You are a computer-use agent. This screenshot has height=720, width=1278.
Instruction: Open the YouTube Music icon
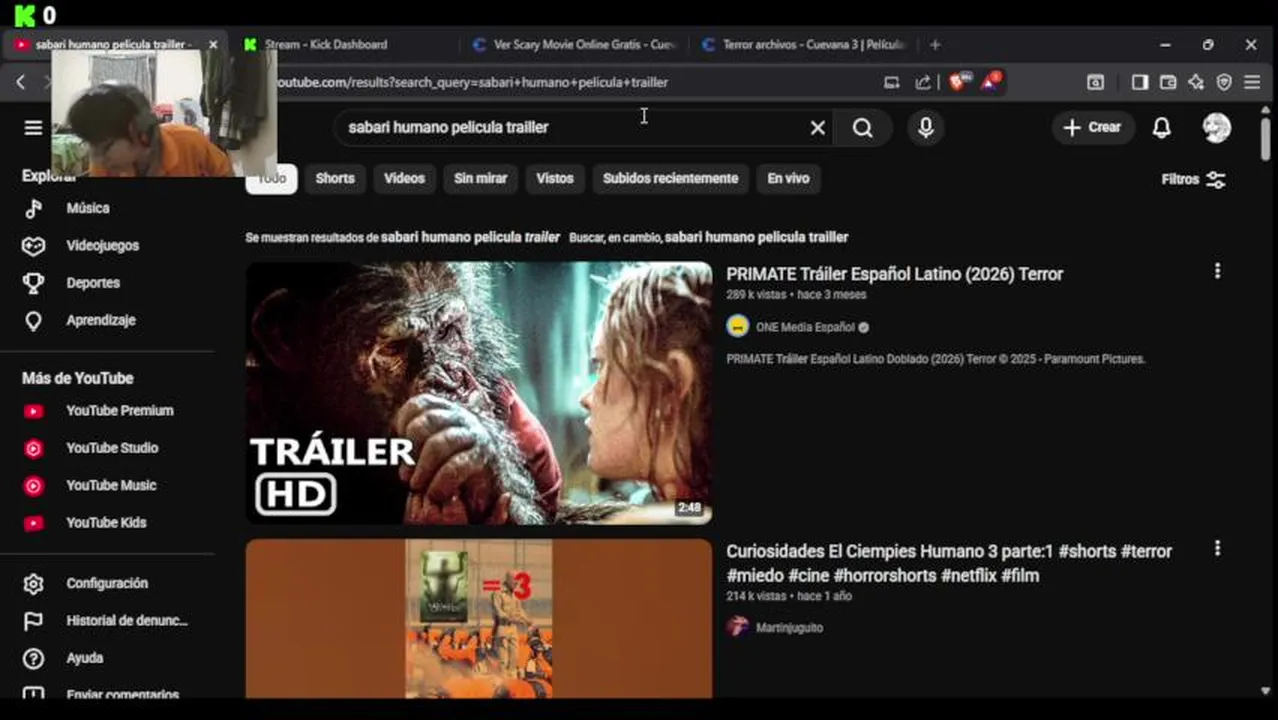pyautogui.click(x=33, y=485)
